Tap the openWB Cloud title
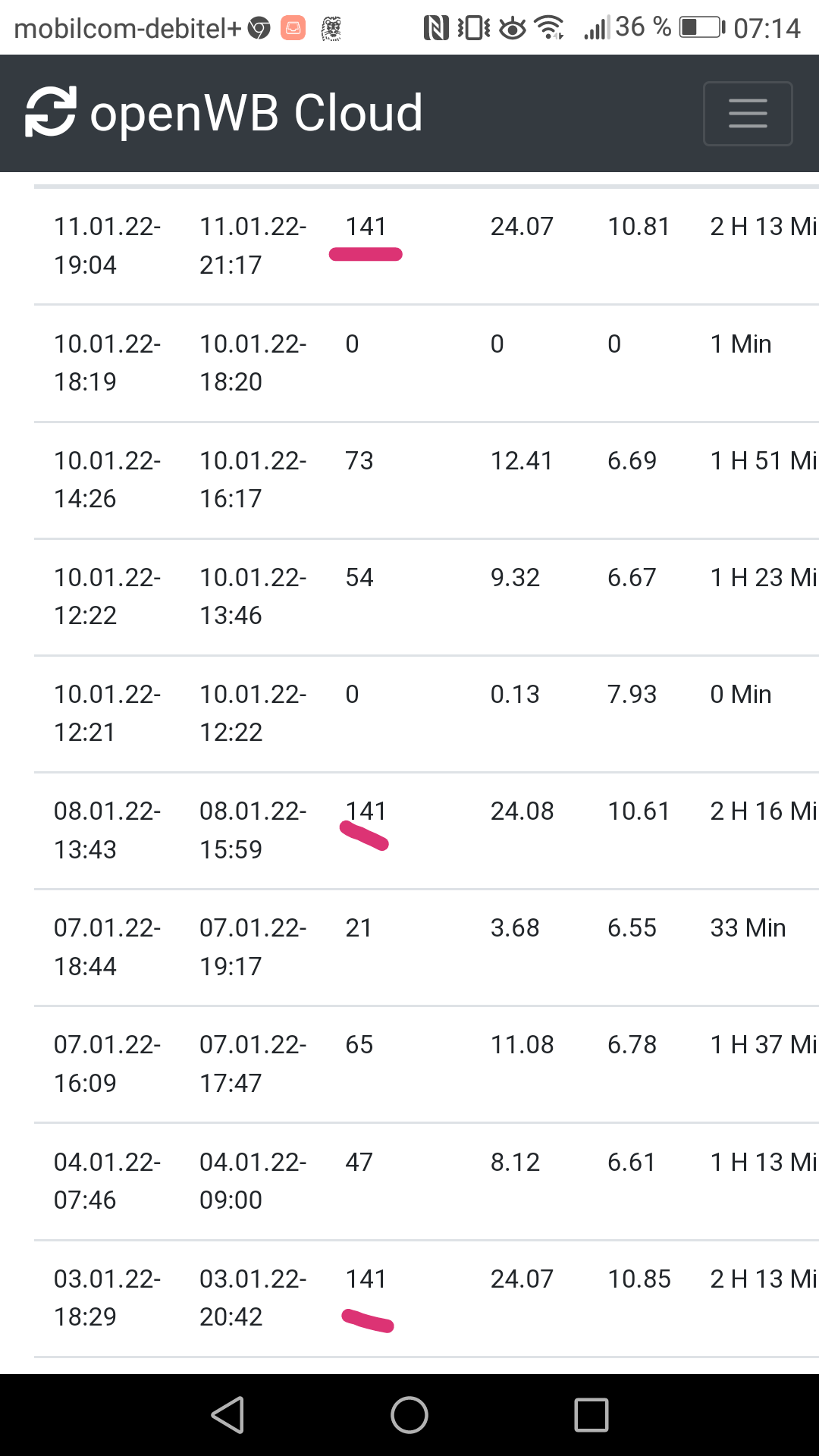This screenshot has width=819, height=1456. pos(256,113)
